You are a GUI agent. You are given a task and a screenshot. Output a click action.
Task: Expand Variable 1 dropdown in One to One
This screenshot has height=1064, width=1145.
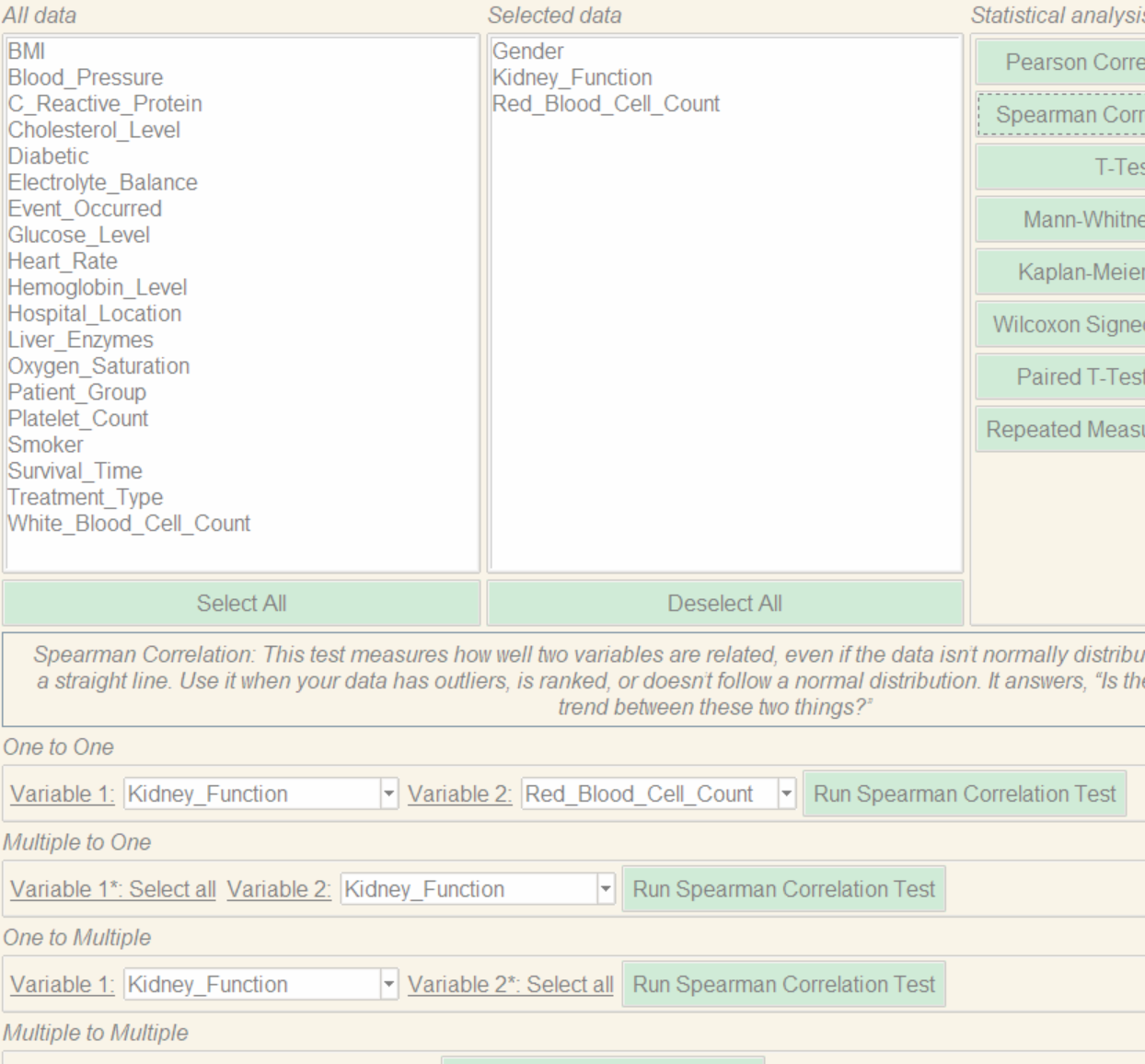click(388, 793)
